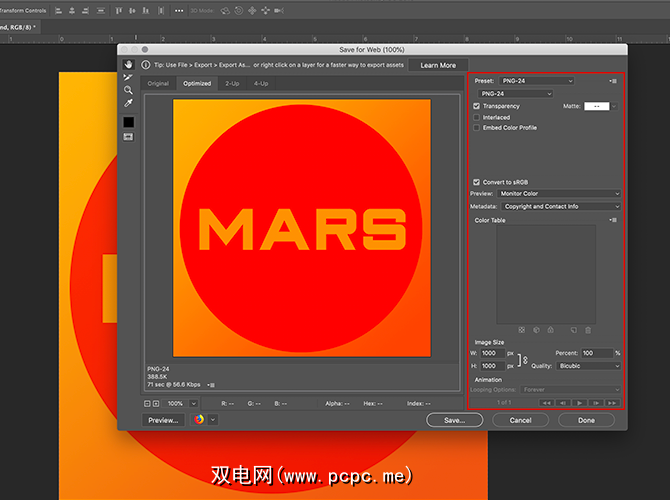Enable the Interlaced checkbox

pos(477,117)
